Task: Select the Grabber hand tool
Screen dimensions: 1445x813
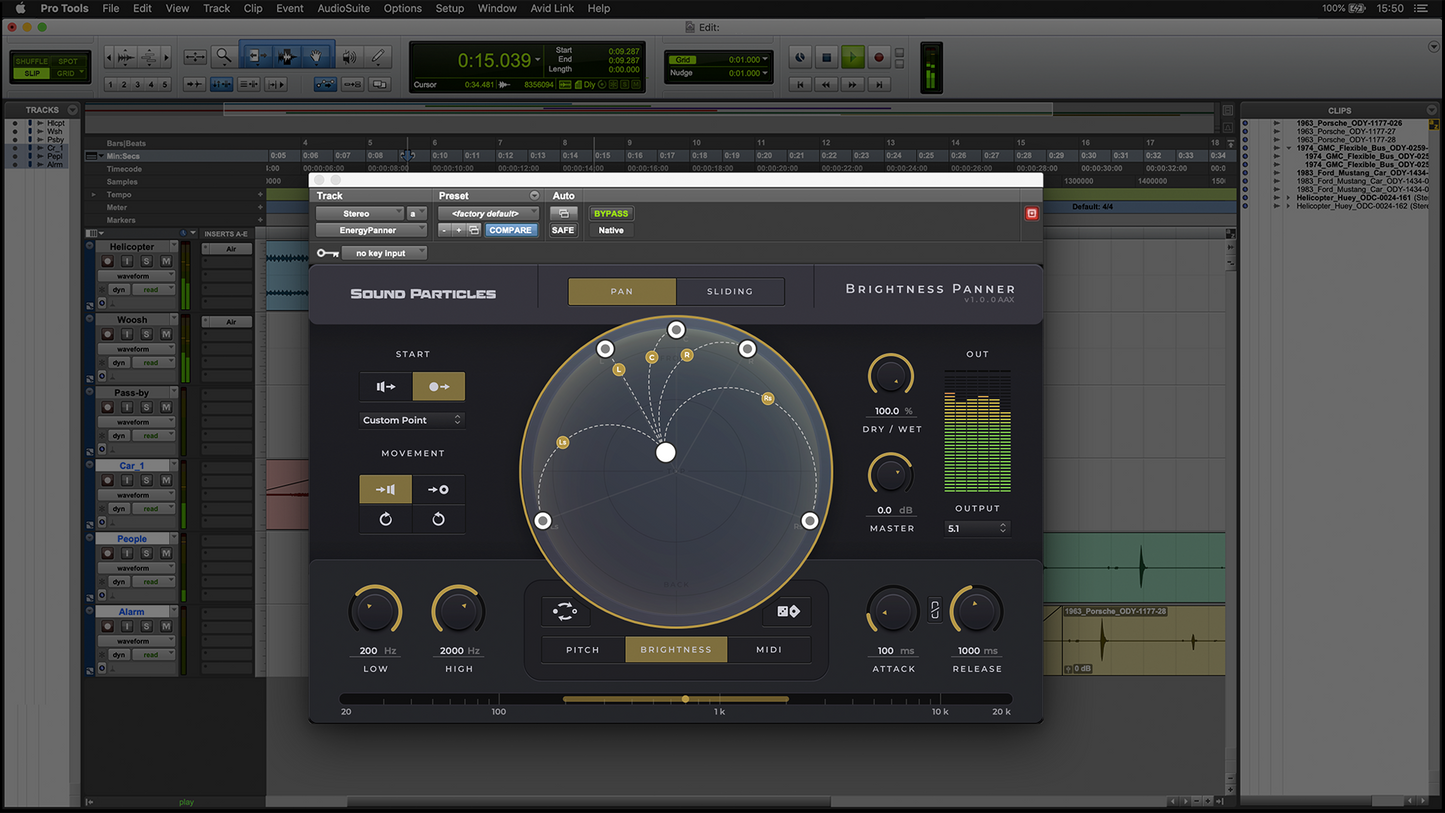Action: coord(315,55)
